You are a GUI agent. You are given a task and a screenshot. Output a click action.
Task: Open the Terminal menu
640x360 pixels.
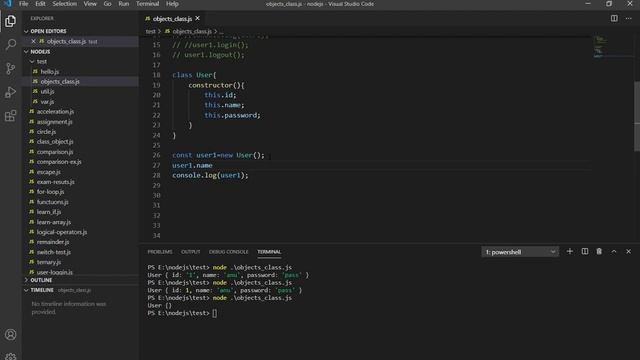click(x=147, y=4)
